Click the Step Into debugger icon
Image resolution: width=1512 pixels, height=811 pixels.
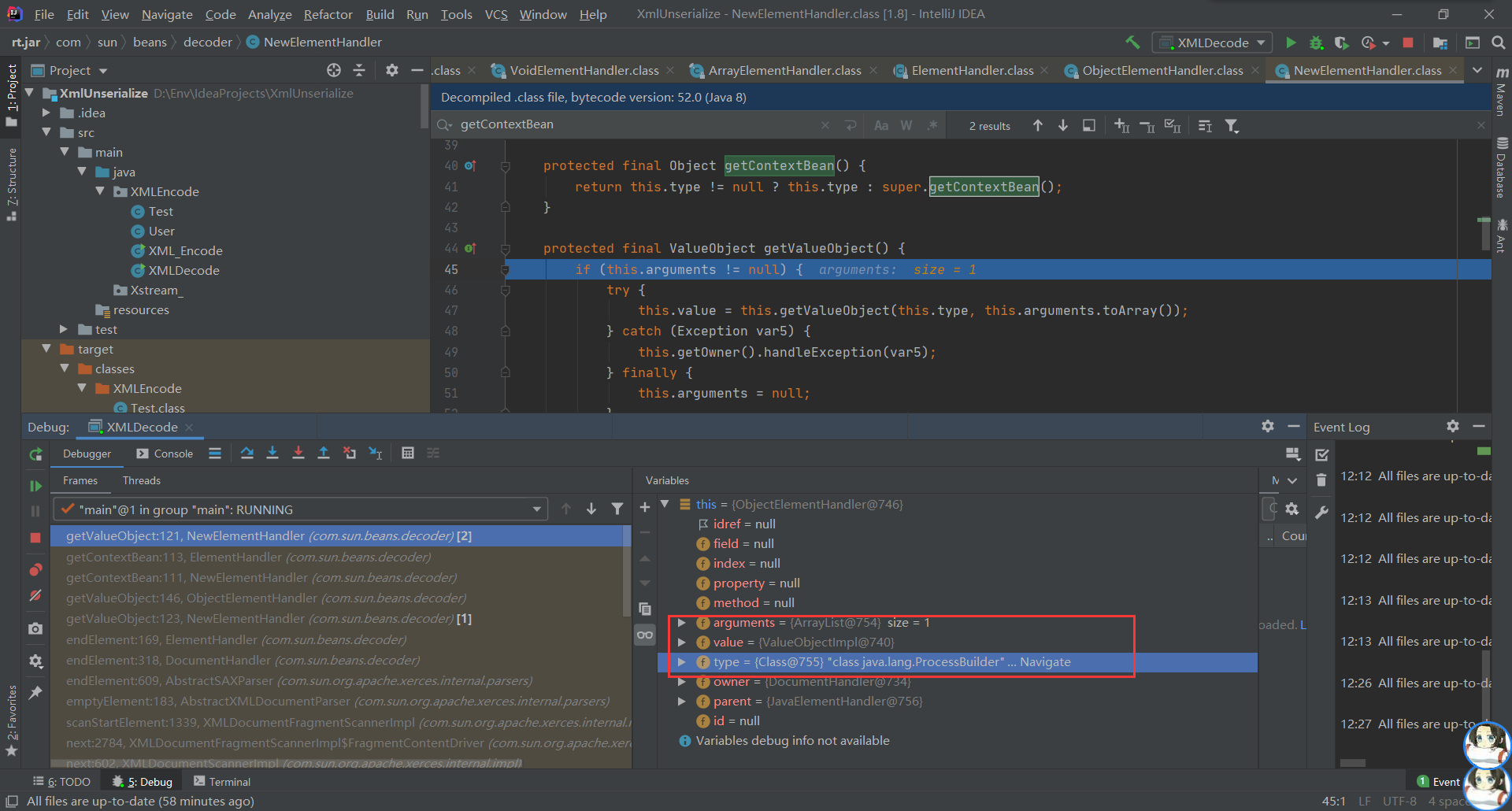click(272, 454)
